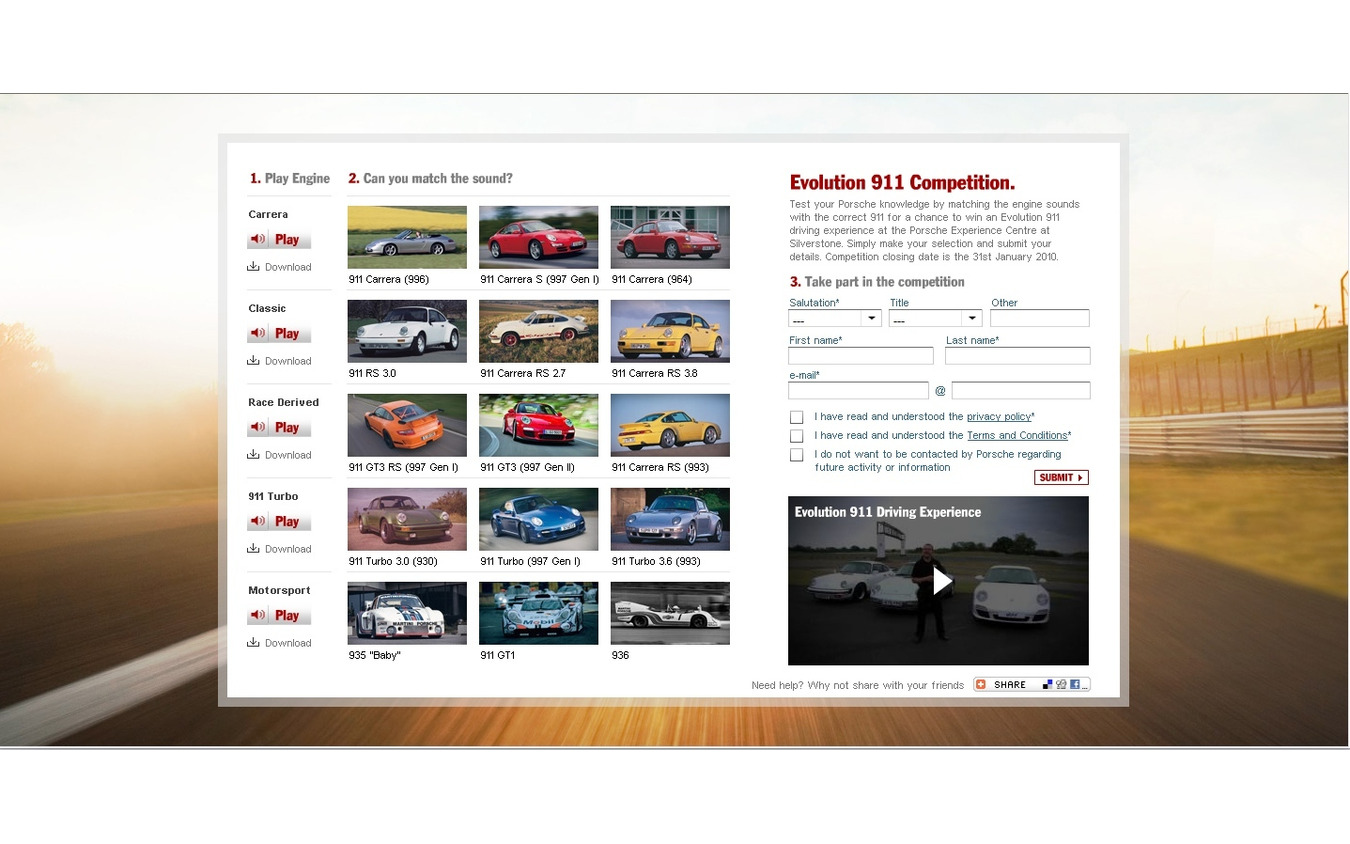Image resolution: width=1350 pixels, height=844 pixels.
Task: Play the Motorsport engine sound
Action: 279,615
